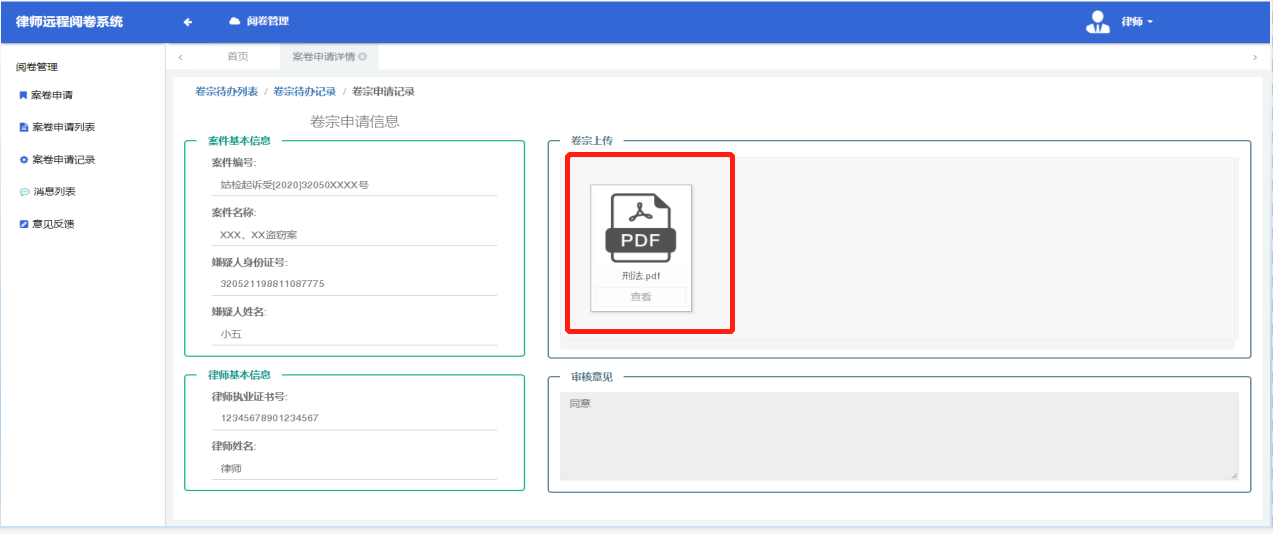1273x534 pixels.
Task: Open the 卷宗待办记录 breadcrumb link
Action: pyautogui.click(x=304, y=92)
